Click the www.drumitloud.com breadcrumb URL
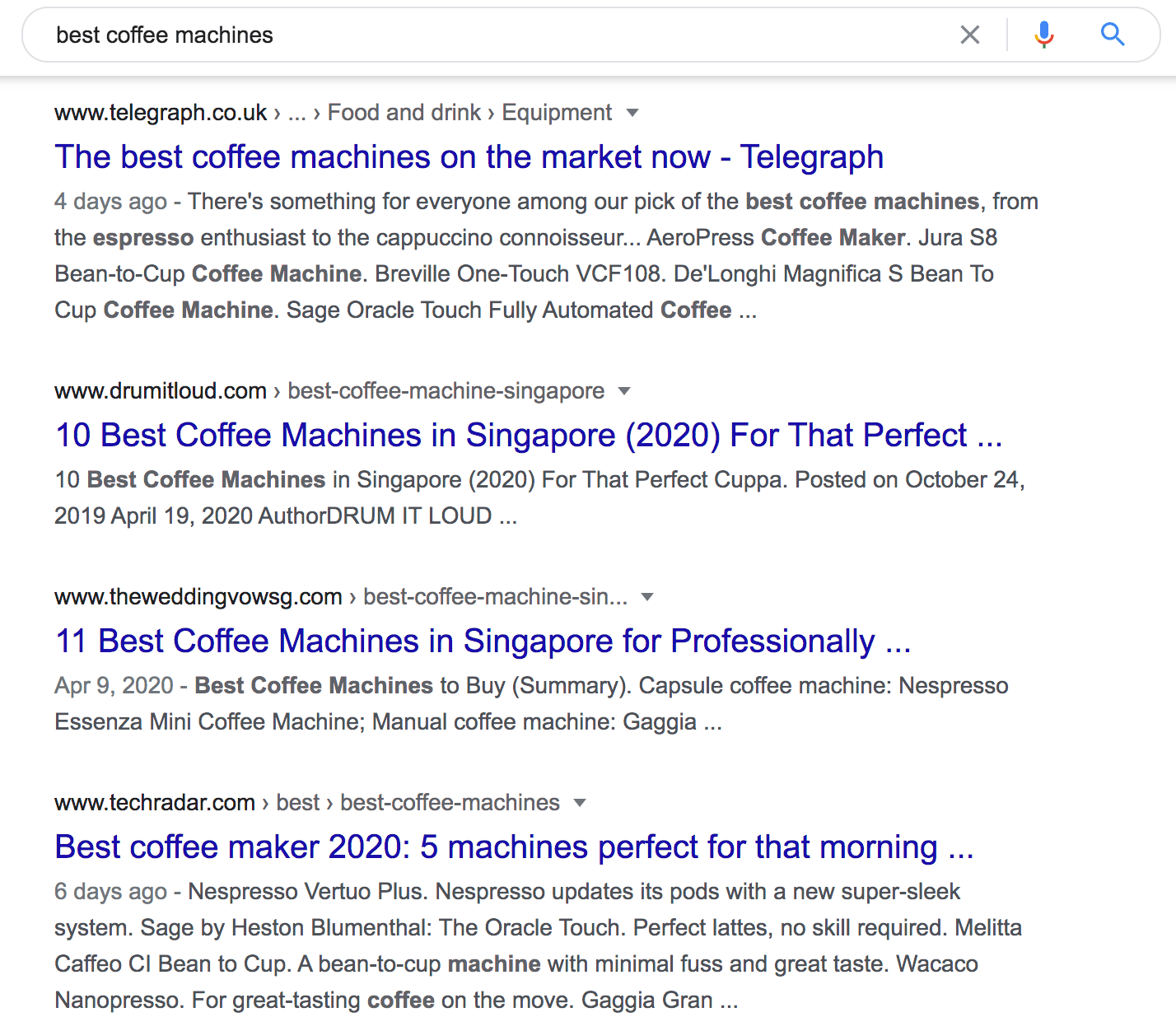This screenshot has width=1176, height=1031. pos(161,391)
